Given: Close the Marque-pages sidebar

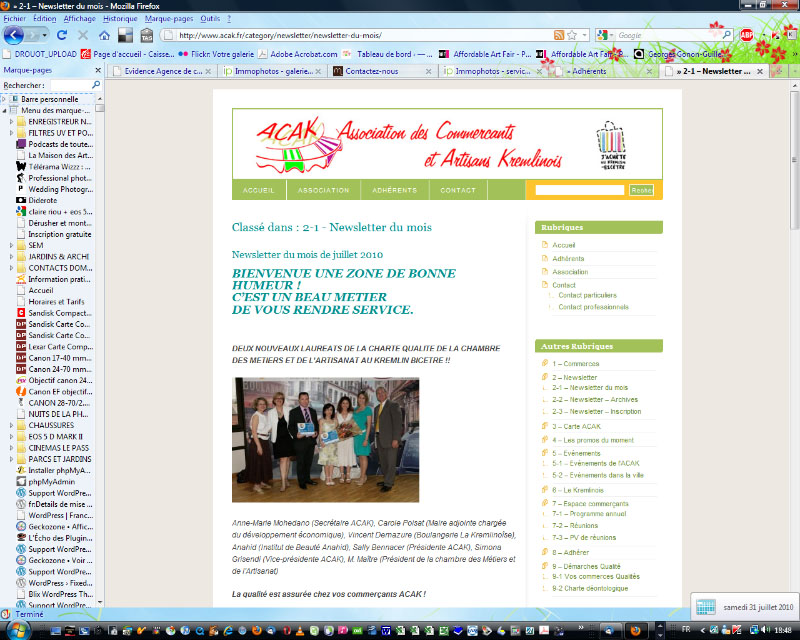Looking at the screenshot, I should point(98,70).
